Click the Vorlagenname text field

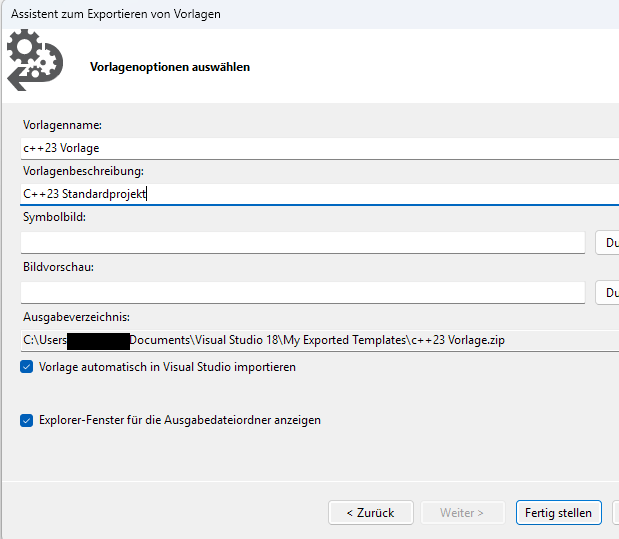320,148
